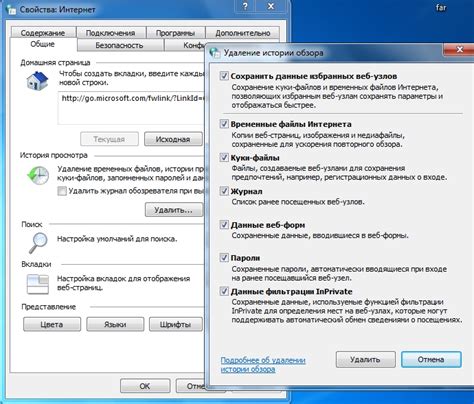This screenshot has width=474, height=404.
Task: Click the question mark help button
Action: tap(245, 6)
